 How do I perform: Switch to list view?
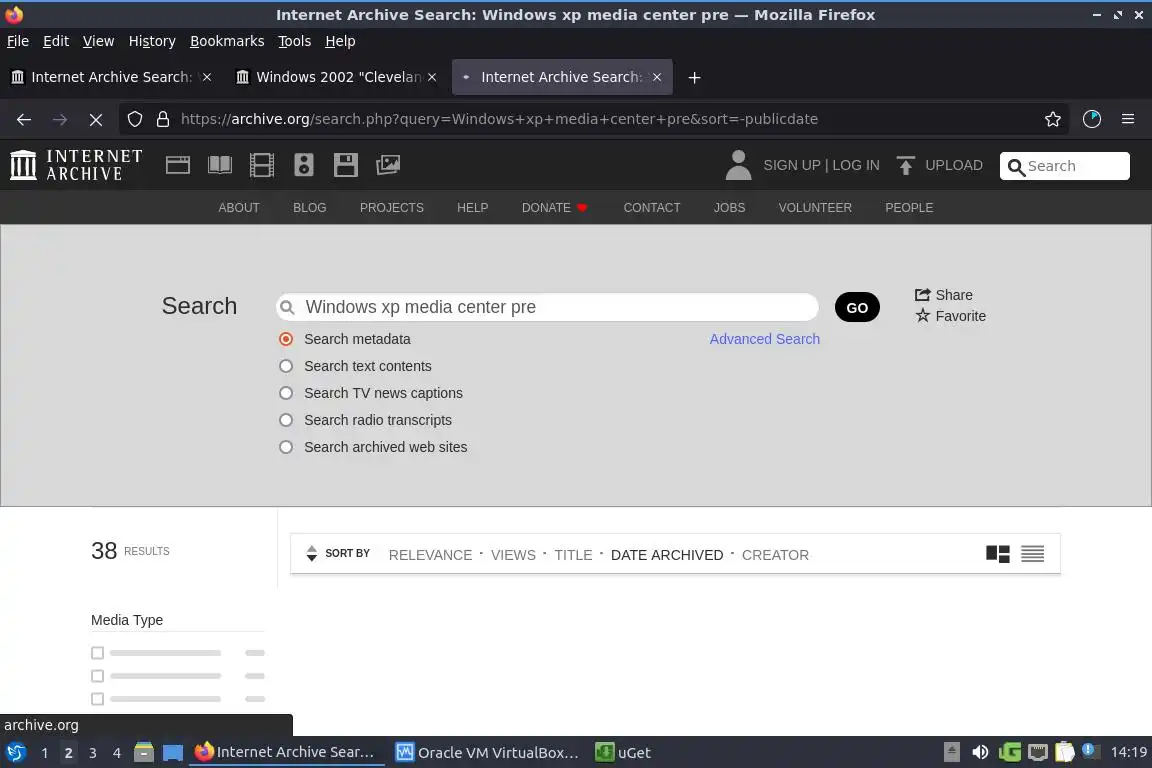click(x=1032, y=554)
